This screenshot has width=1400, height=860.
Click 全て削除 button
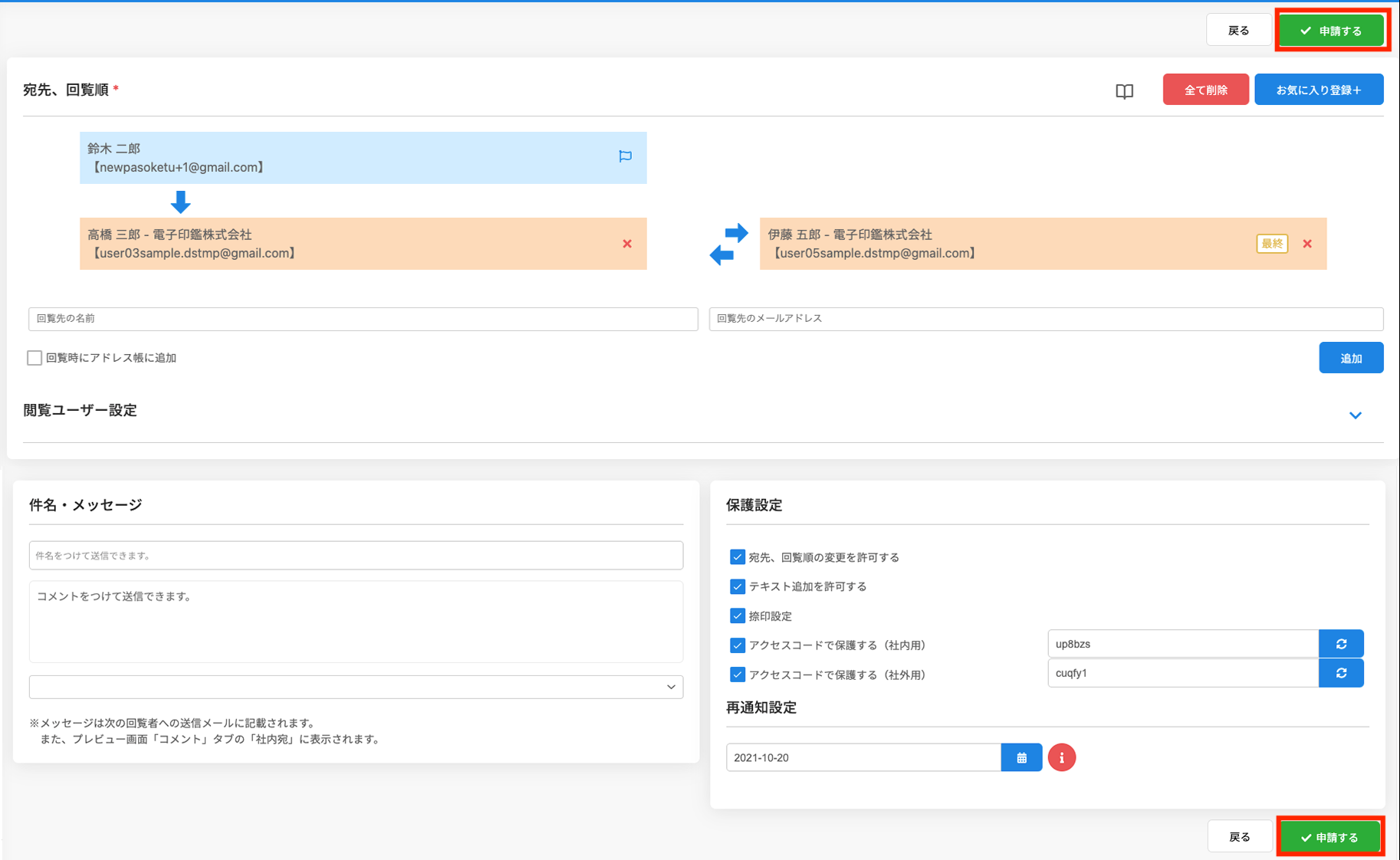[1205, 90]
